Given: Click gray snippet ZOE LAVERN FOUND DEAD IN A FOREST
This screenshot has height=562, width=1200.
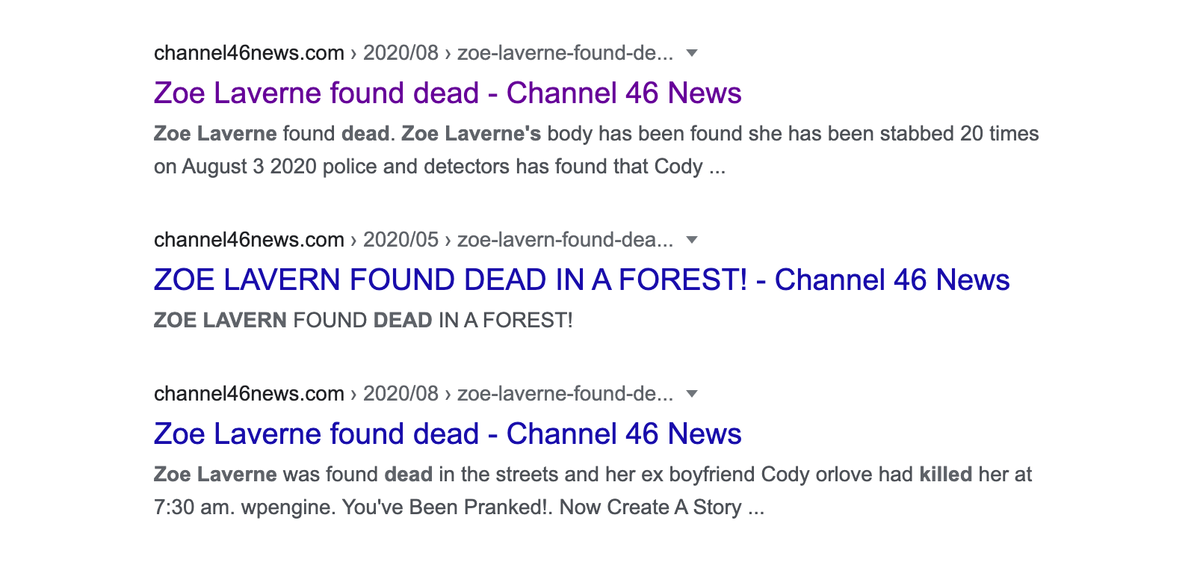Looking at the screenshot, I should [363, 321].
